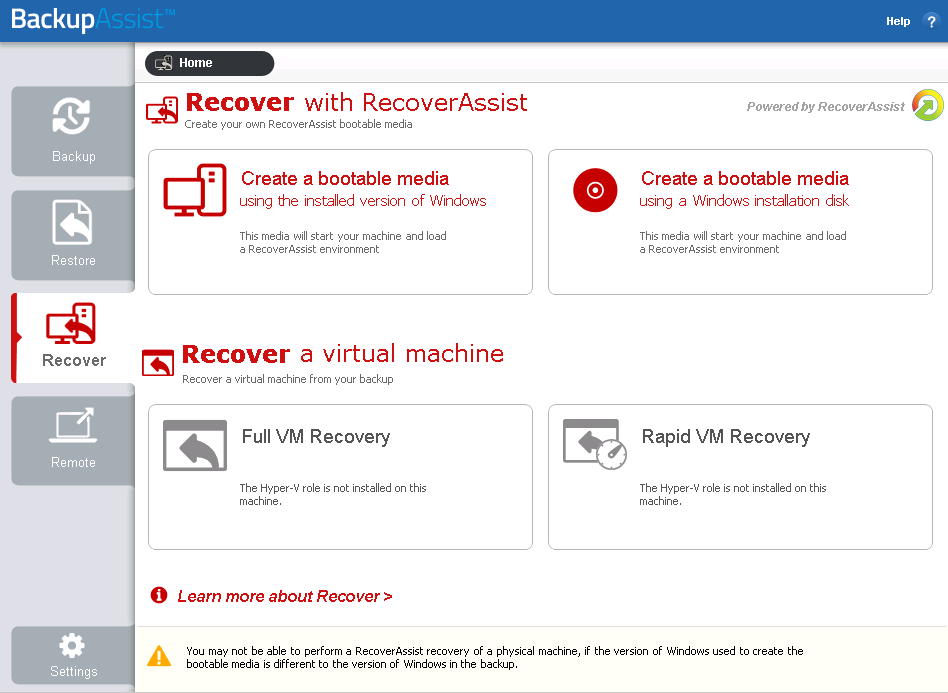Image resolution: width=948 pixels, height=693 pixels.
Task: Open the Settings sidebar tab
Action: 73,655
